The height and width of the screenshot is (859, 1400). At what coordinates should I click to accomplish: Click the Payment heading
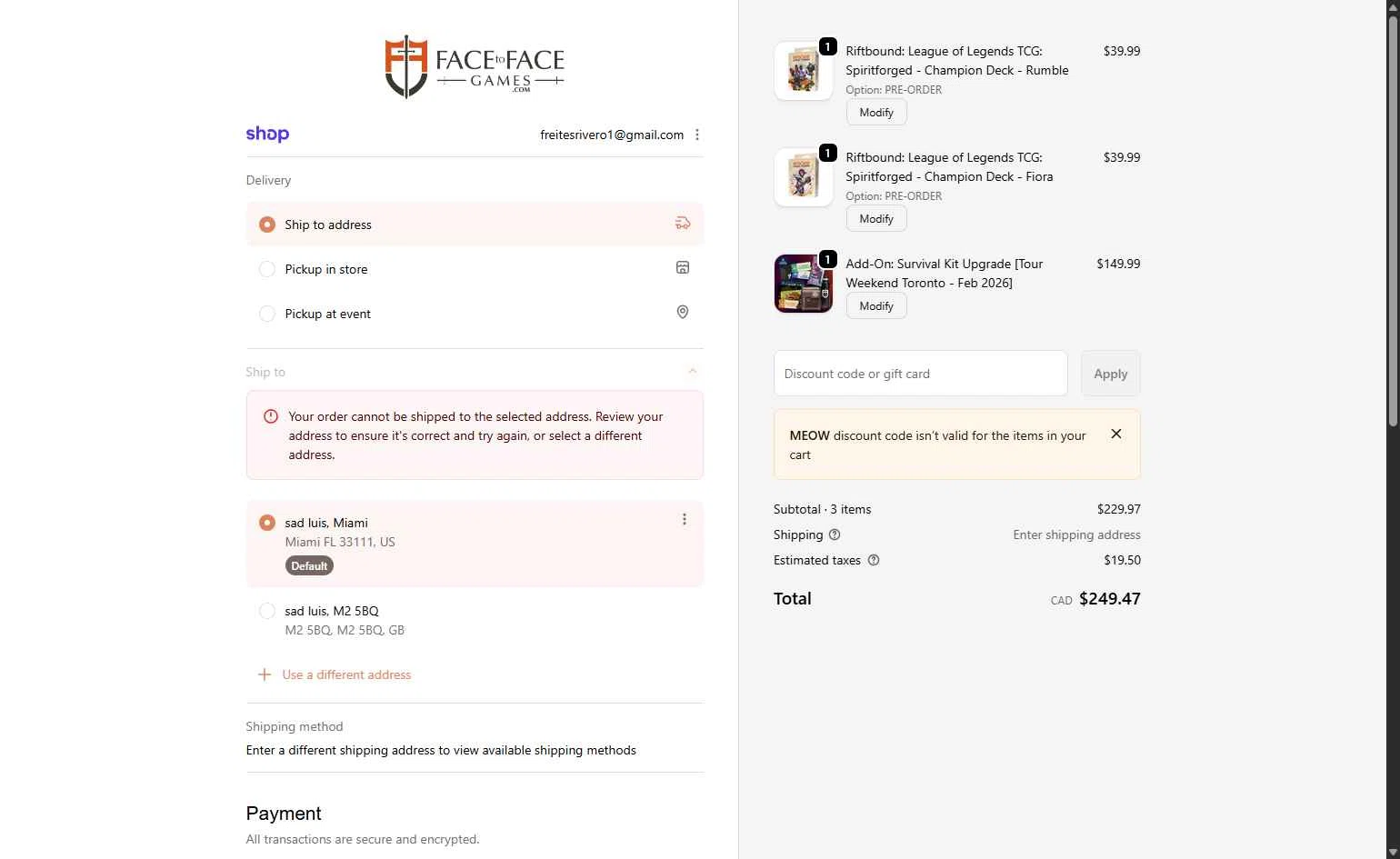coord(284,814)
